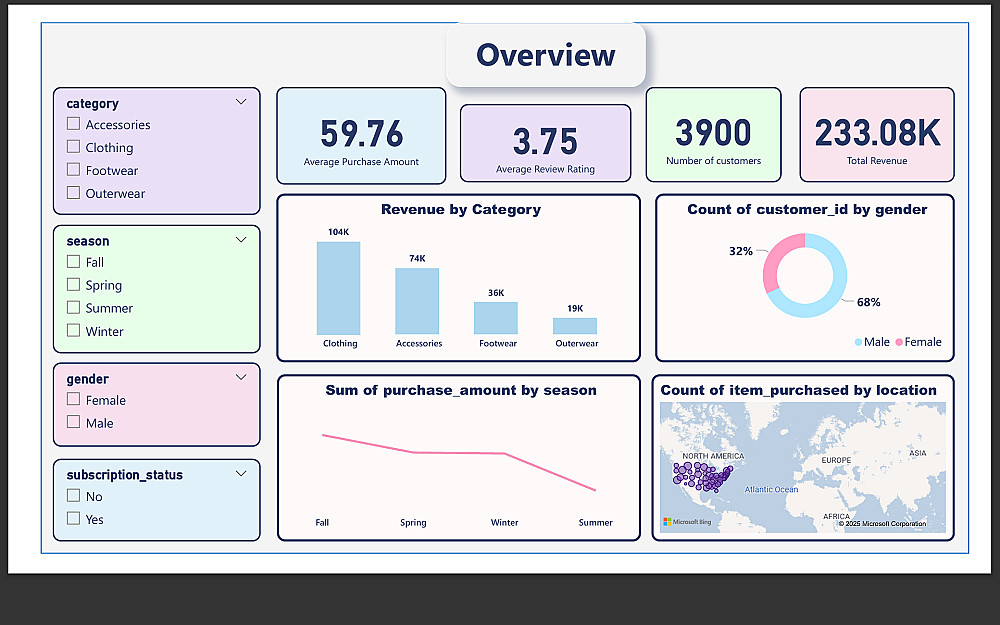Click the Total Revenue card
This screenshot has height=625, width=1000.
tap(877, 135)
